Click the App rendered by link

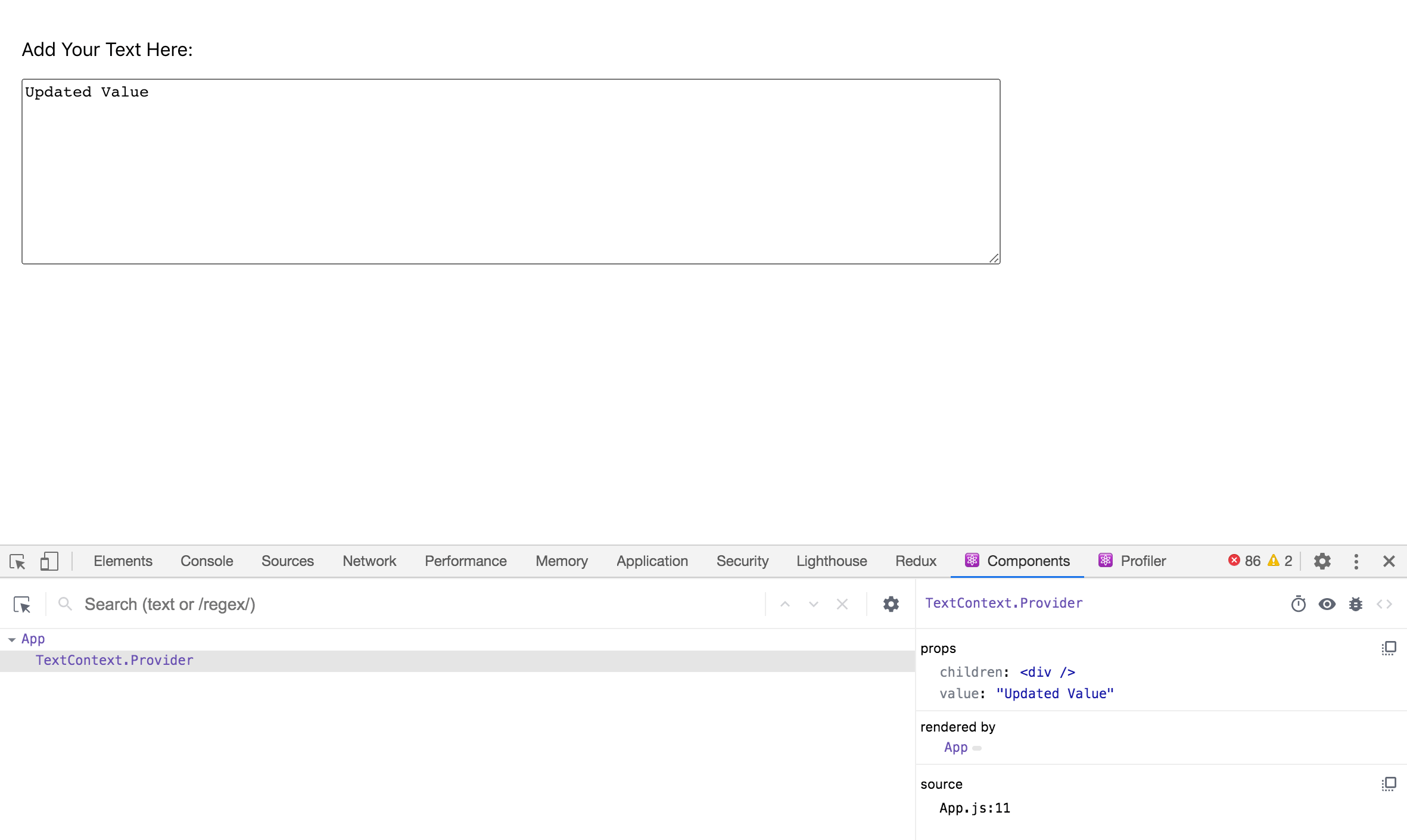(955, 747)
